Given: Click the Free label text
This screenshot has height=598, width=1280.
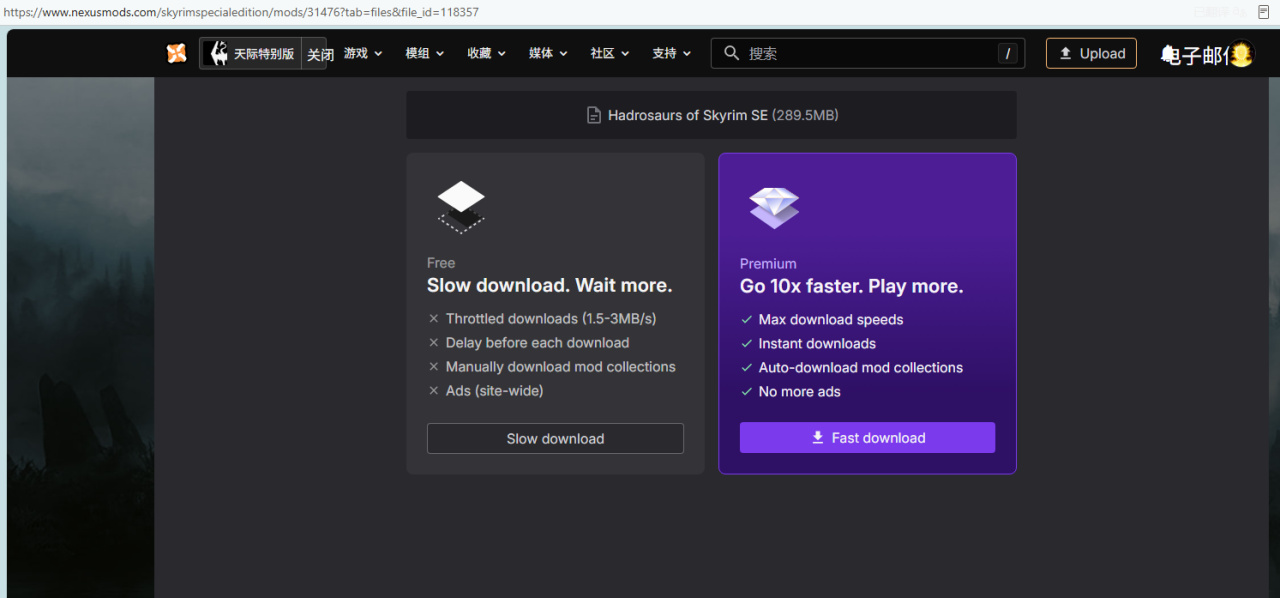Looking at the screenshot, I should point(441,263).
